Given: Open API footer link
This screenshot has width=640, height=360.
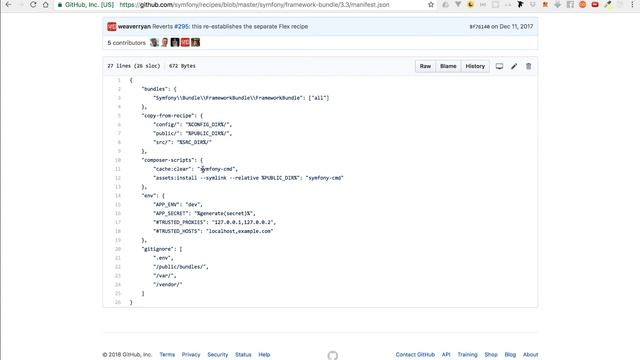Looking at the screenshot, I should point(446,355).
